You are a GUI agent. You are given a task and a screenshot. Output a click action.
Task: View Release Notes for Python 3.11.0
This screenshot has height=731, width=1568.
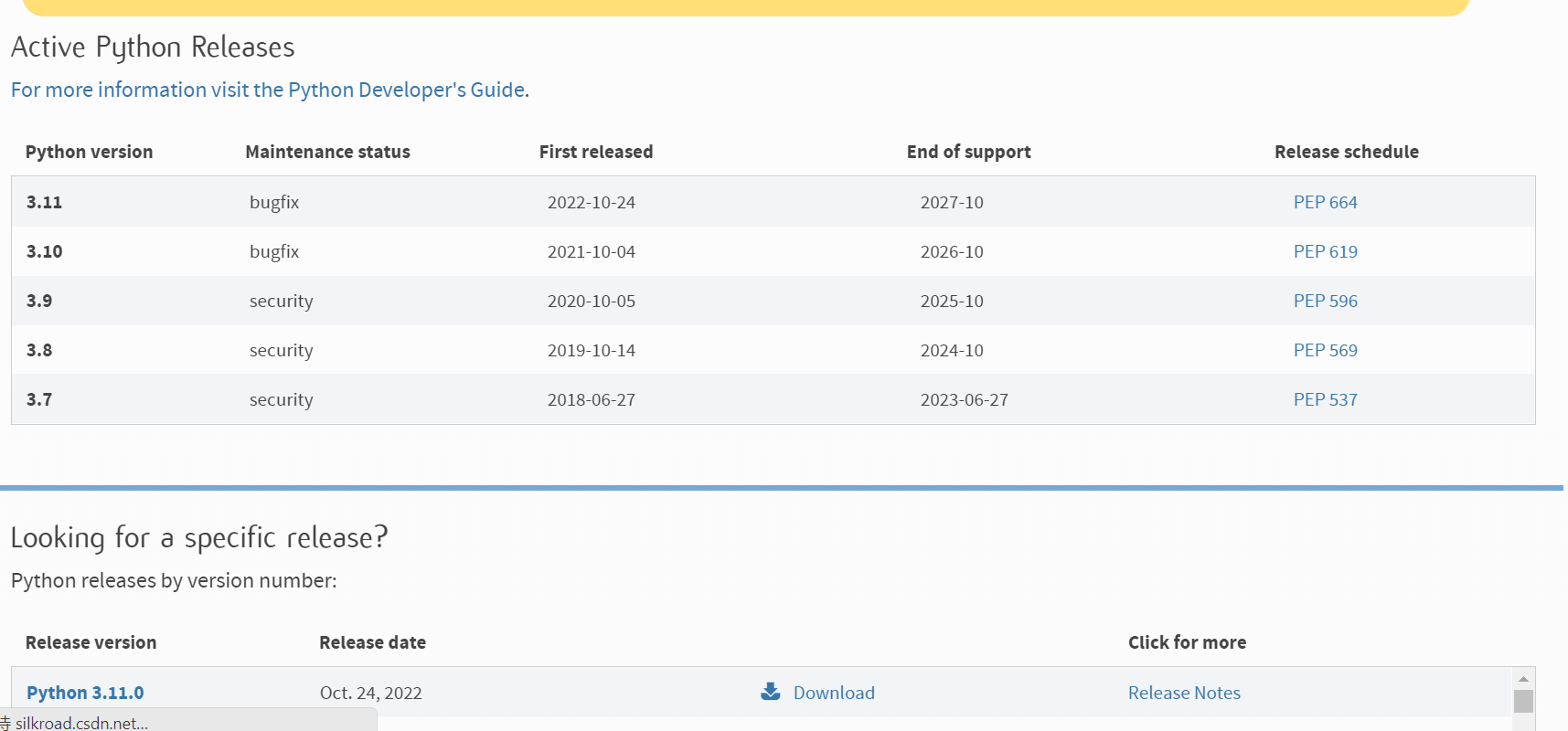[x=1184, y=693]
